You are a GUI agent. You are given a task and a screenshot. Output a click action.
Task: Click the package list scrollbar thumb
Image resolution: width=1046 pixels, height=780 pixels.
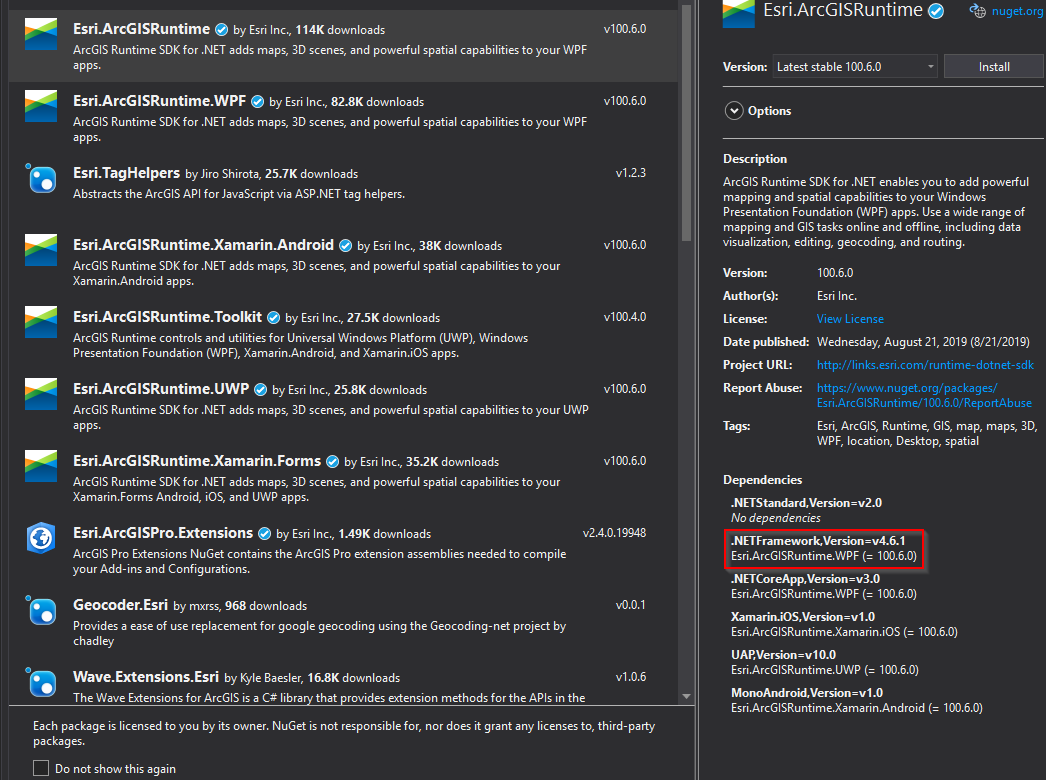pyautogui.click(x=686, y=123)
